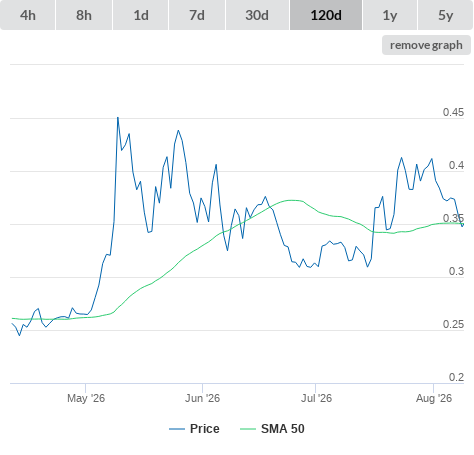Click the green SMA 50 line marker

248,429
